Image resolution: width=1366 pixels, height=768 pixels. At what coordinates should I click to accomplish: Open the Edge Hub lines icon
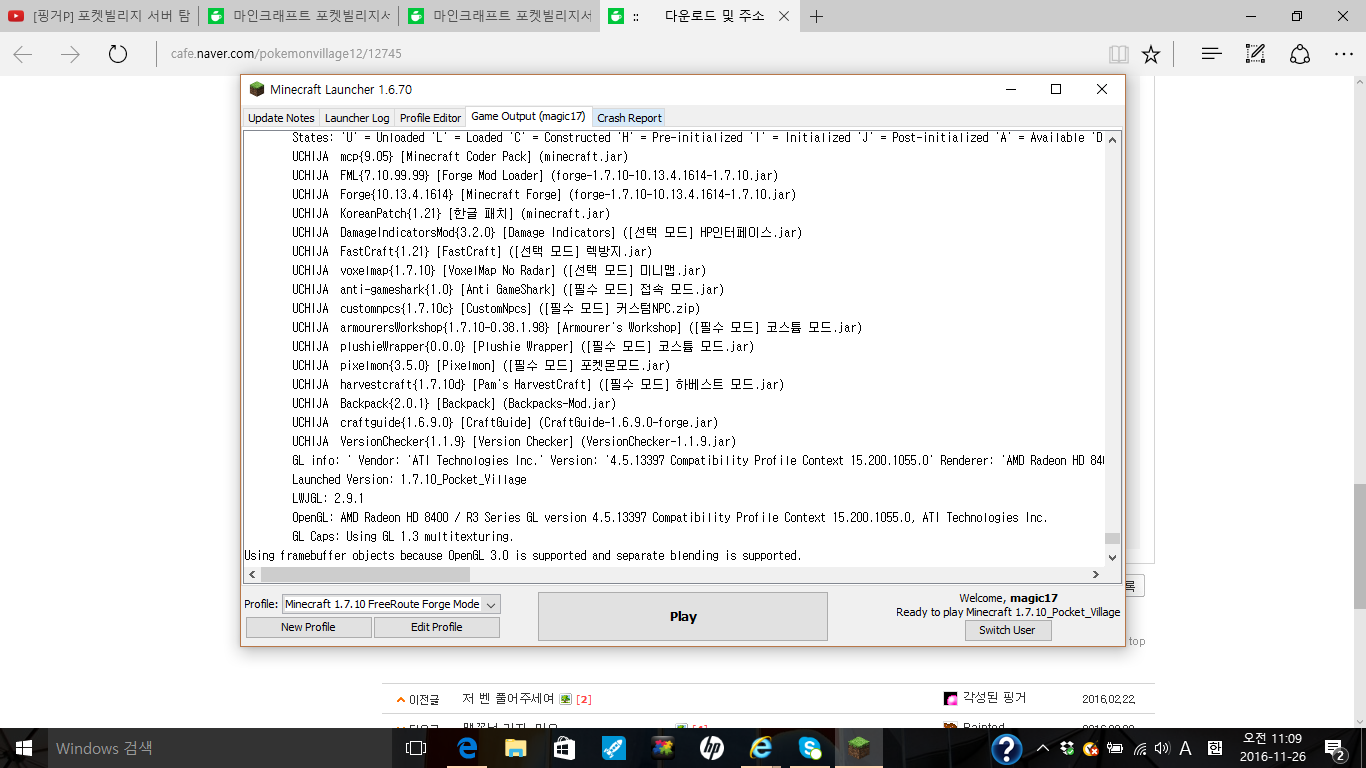coord(1212,54)
